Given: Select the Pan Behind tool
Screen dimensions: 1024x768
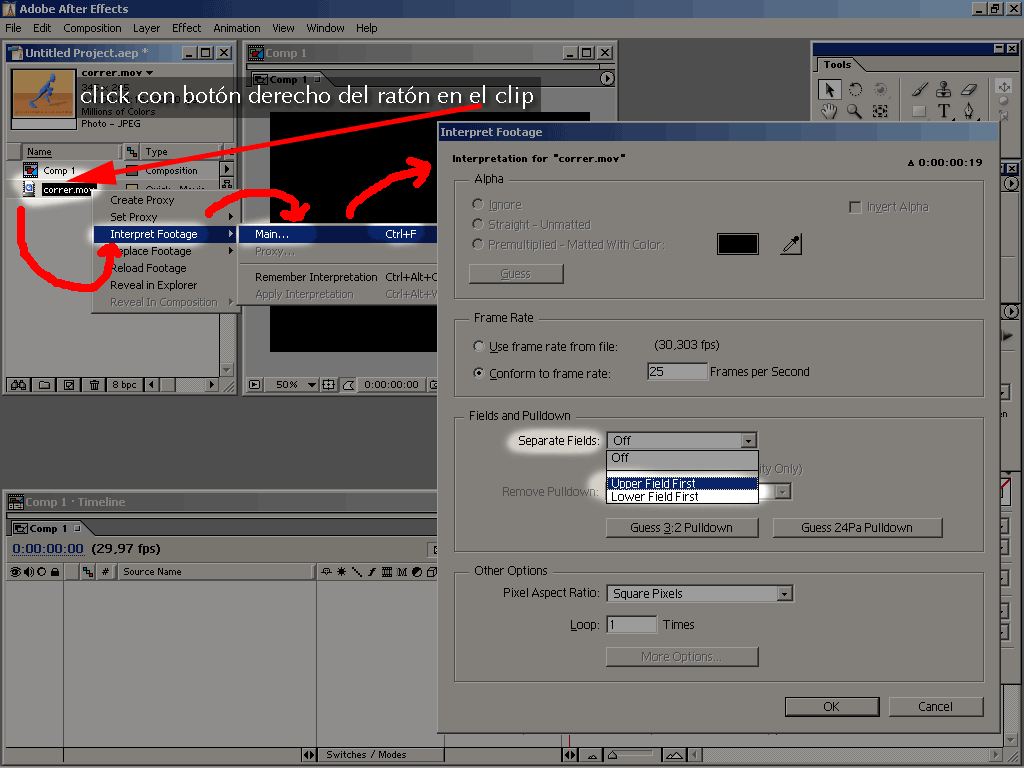Looking at the screenshot, I should pos(880,111).
